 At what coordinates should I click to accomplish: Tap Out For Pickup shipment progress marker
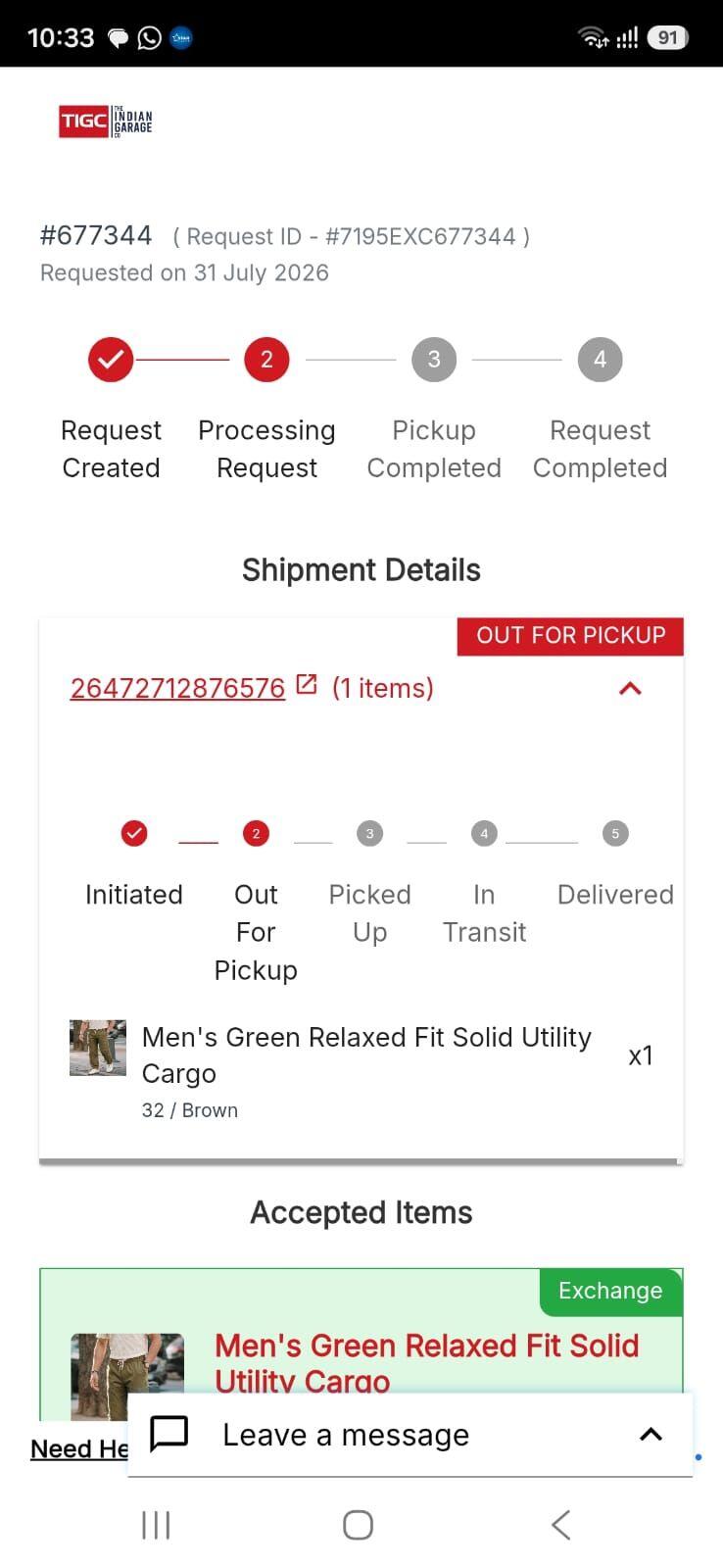coord(256,833)
